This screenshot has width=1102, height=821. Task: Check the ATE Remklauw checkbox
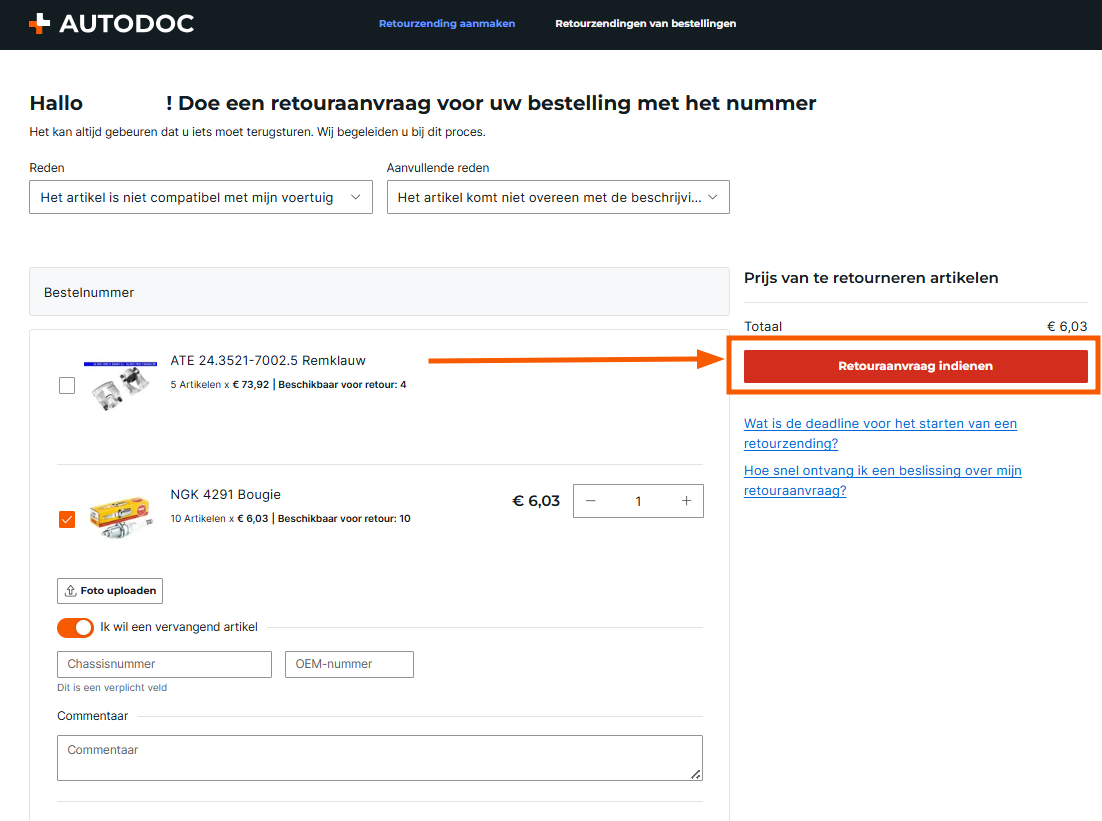click(67, 386)
